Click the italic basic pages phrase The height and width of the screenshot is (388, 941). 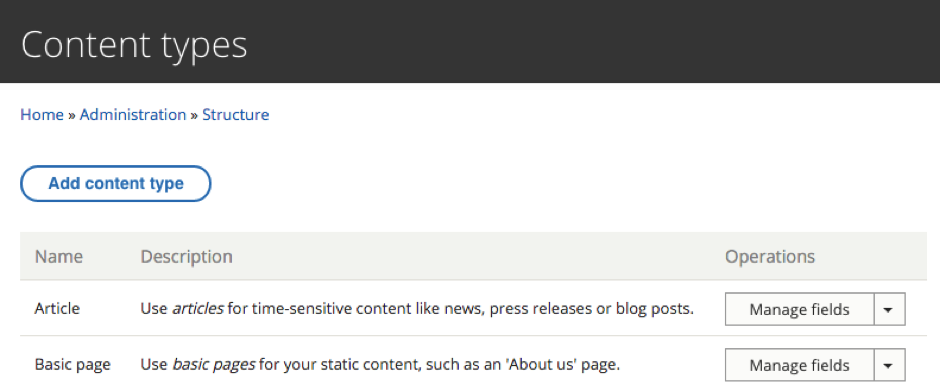pos(214,365)
